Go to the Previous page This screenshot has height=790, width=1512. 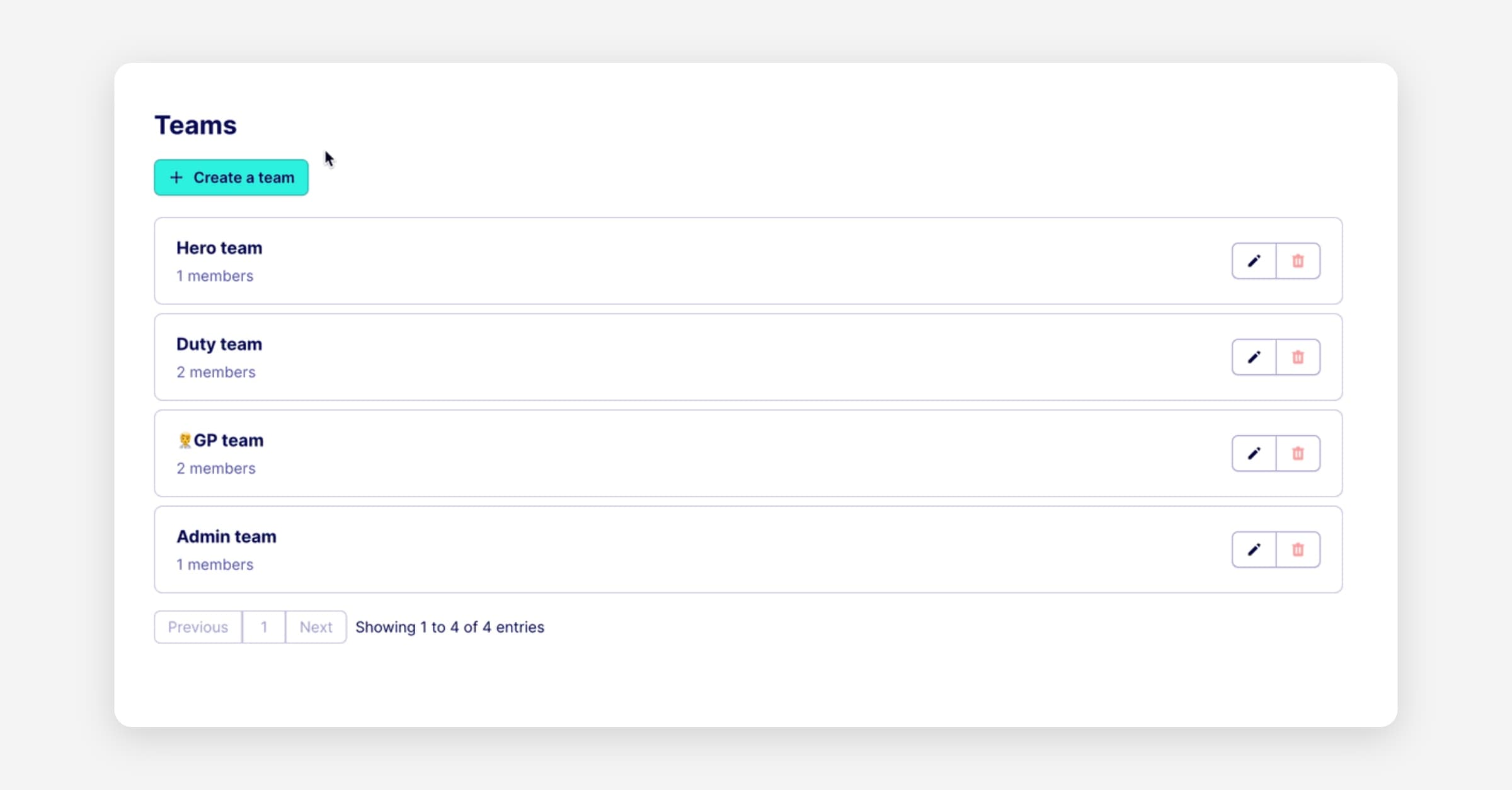point(198,627)
